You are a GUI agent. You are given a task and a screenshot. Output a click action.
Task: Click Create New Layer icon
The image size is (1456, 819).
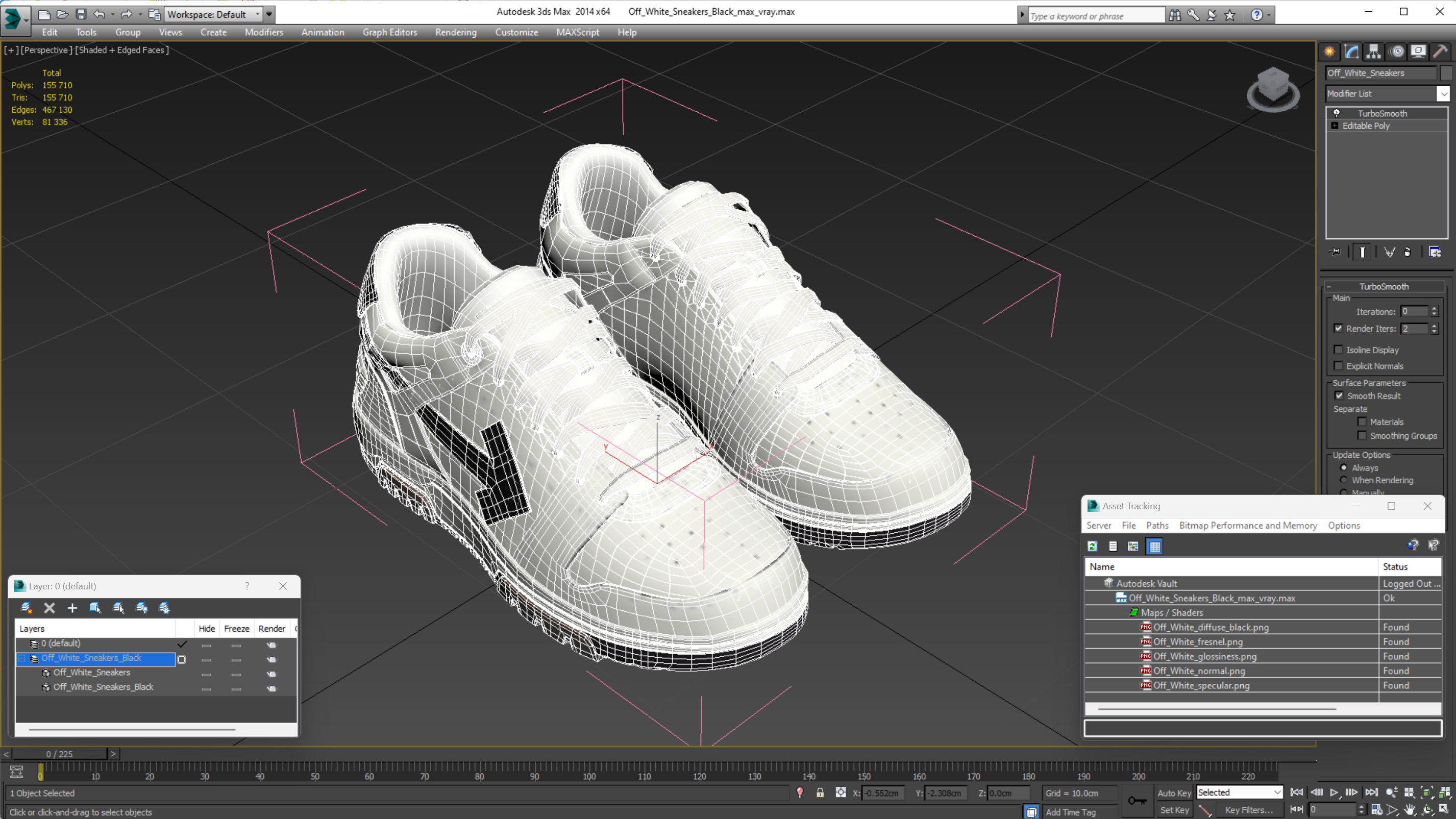click(26, 608)
